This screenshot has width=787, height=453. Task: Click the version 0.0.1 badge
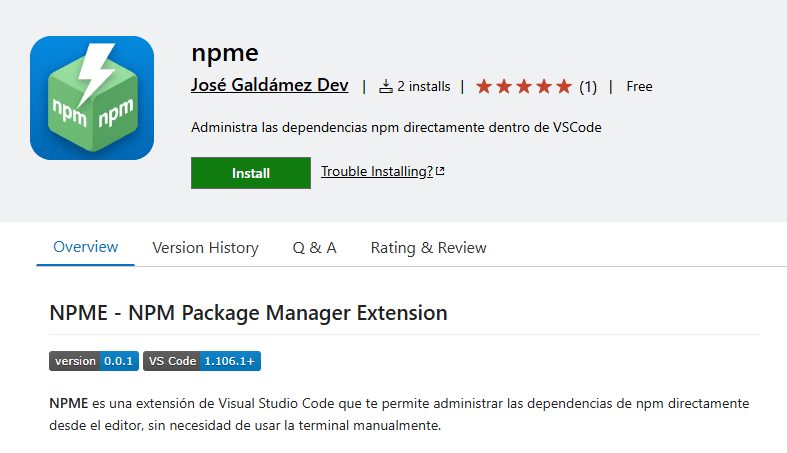point(94,361)
